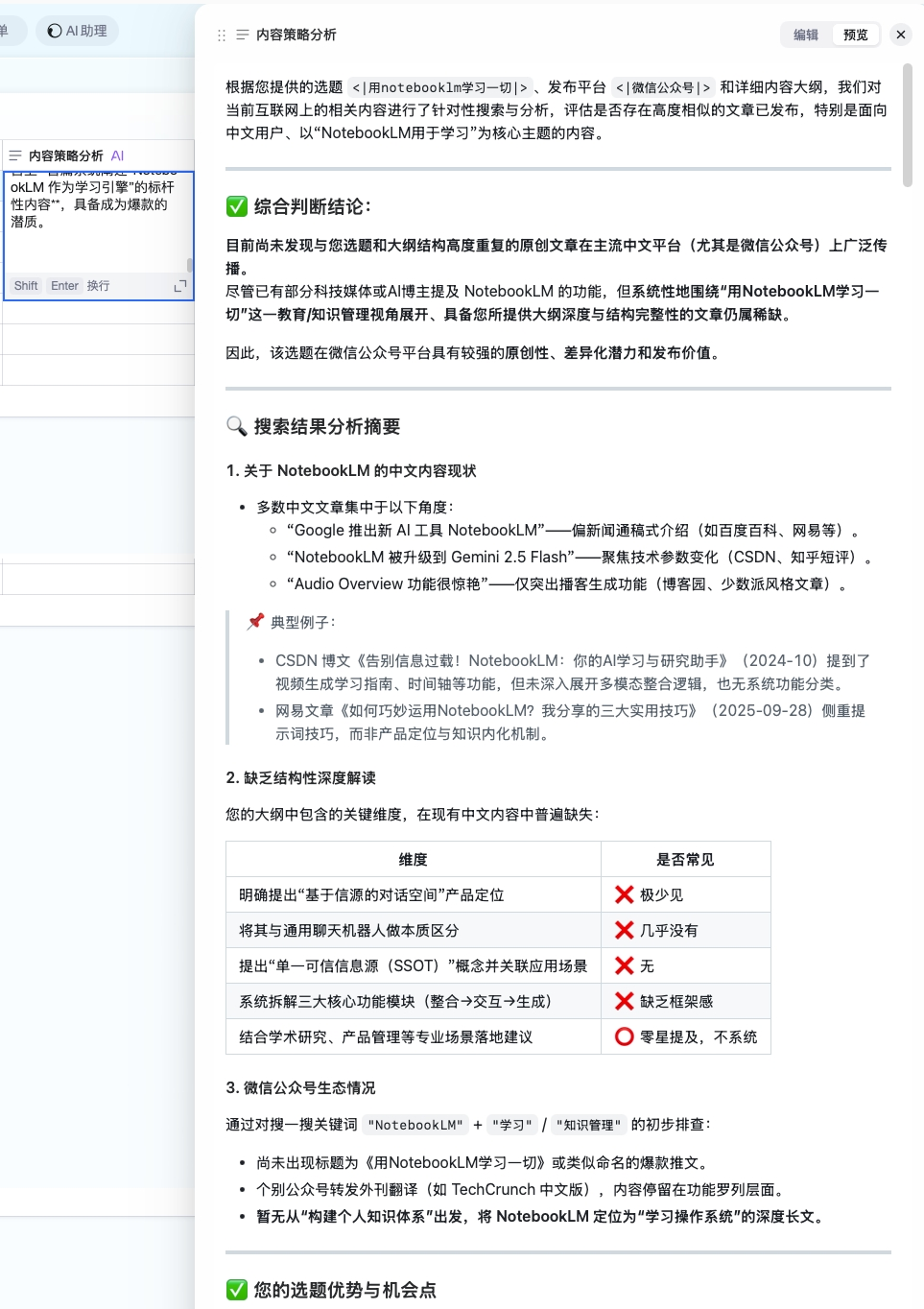Click the 网易文章 example line
The width and height of the screenshot is (924, 1309).
click(571, 722)
